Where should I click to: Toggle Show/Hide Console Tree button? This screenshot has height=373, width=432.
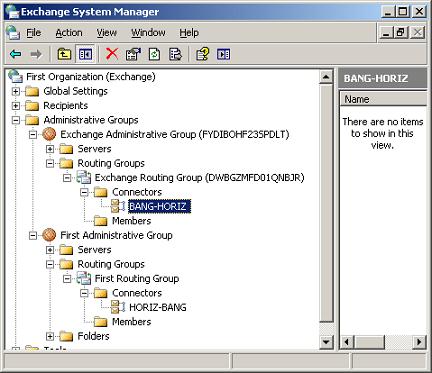pyautogui.click(x=85, y=54)
